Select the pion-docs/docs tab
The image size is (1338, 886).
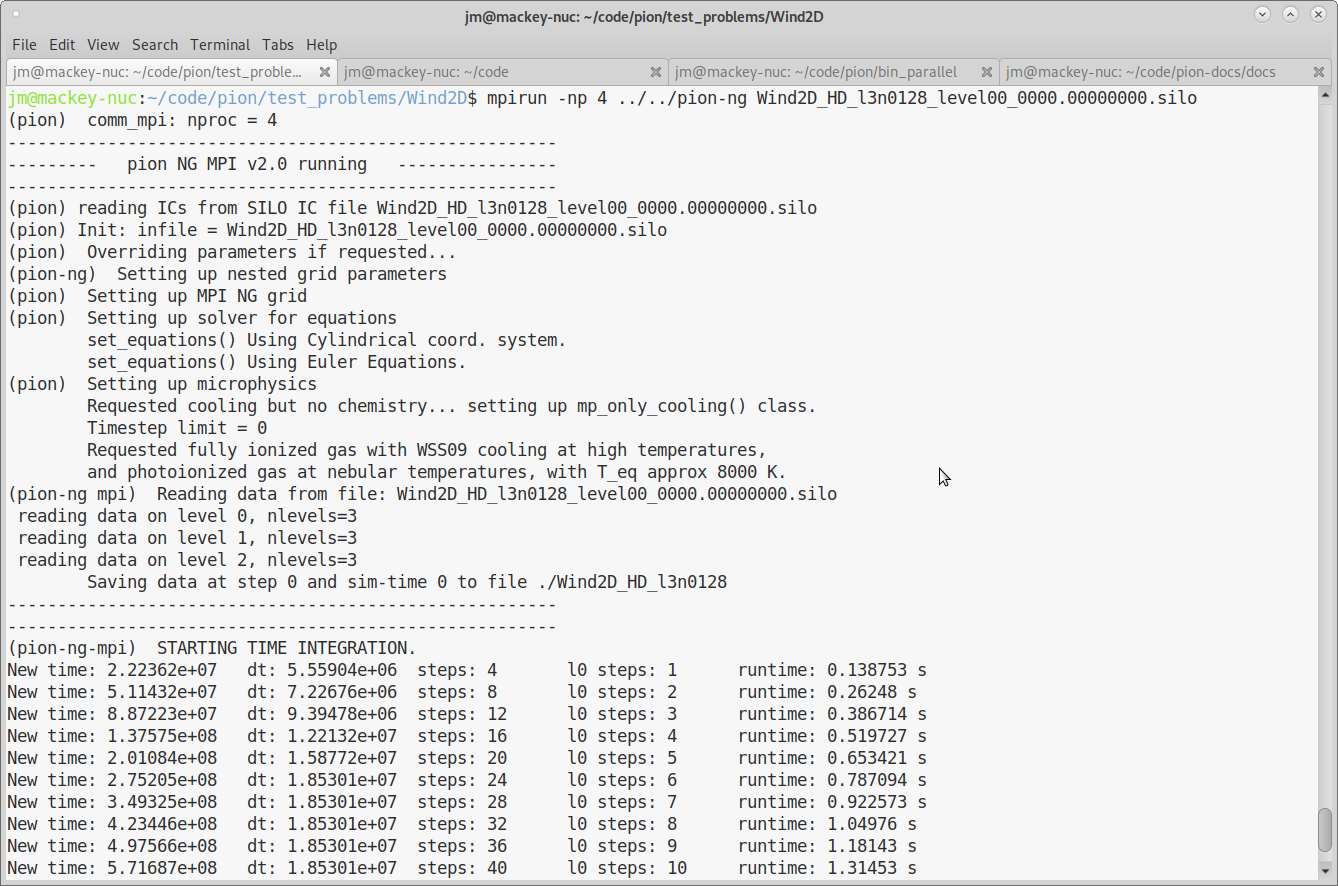point(1140,72)
